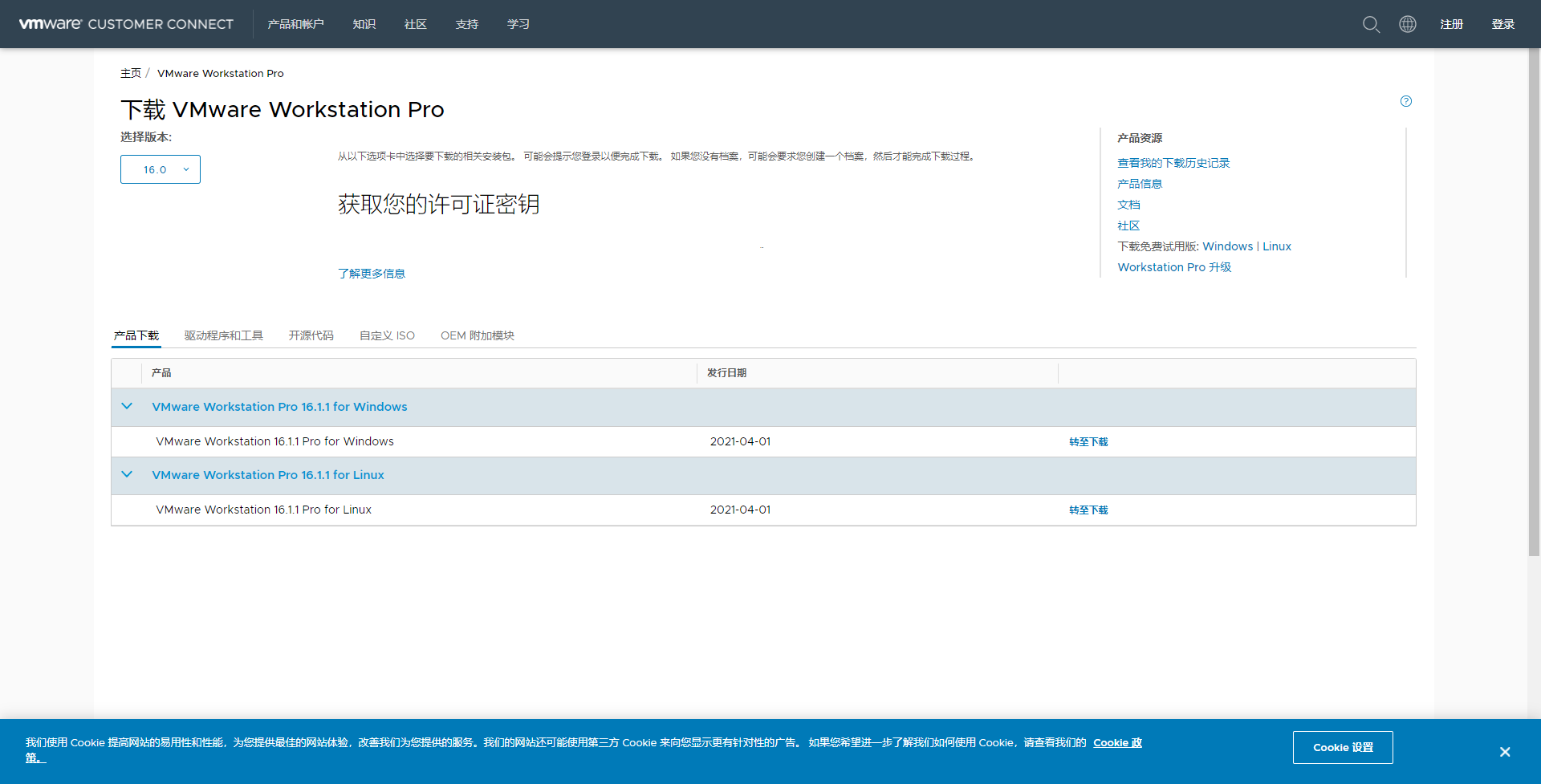This screenshot has height=784, width=1541.
Task: Open 支持 menu in header
Action: point(467,24)
